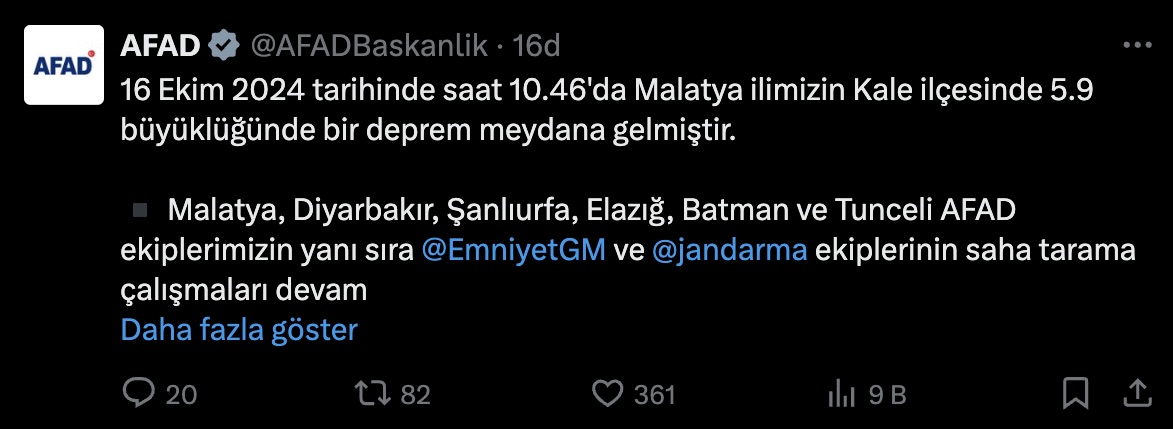
Task: Expand tweet with Daha fazla göster
Action: tap(239, 330)
